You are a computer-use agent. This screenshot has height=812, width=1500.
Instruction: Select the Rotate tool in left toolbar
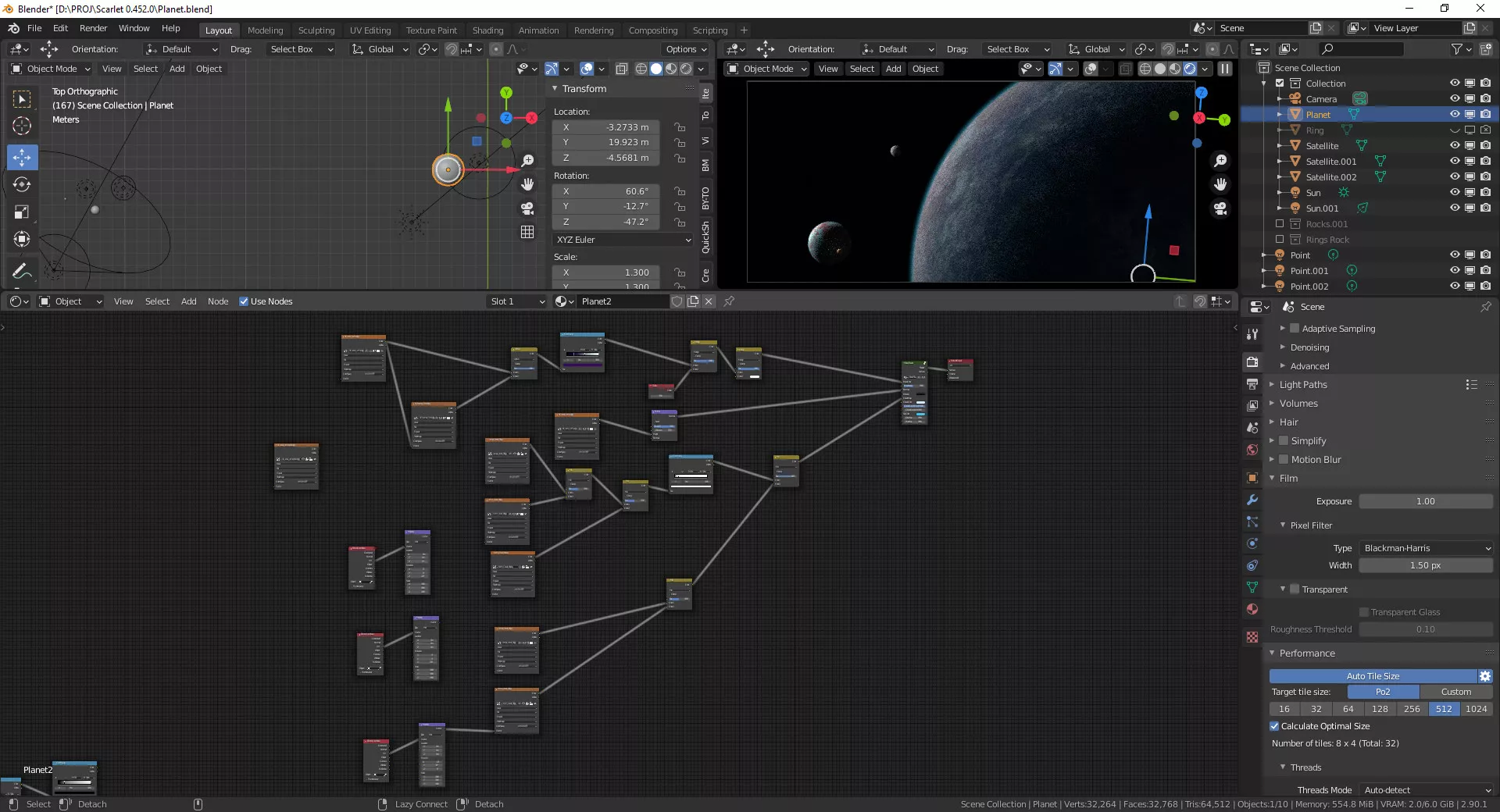click(22, 185)
